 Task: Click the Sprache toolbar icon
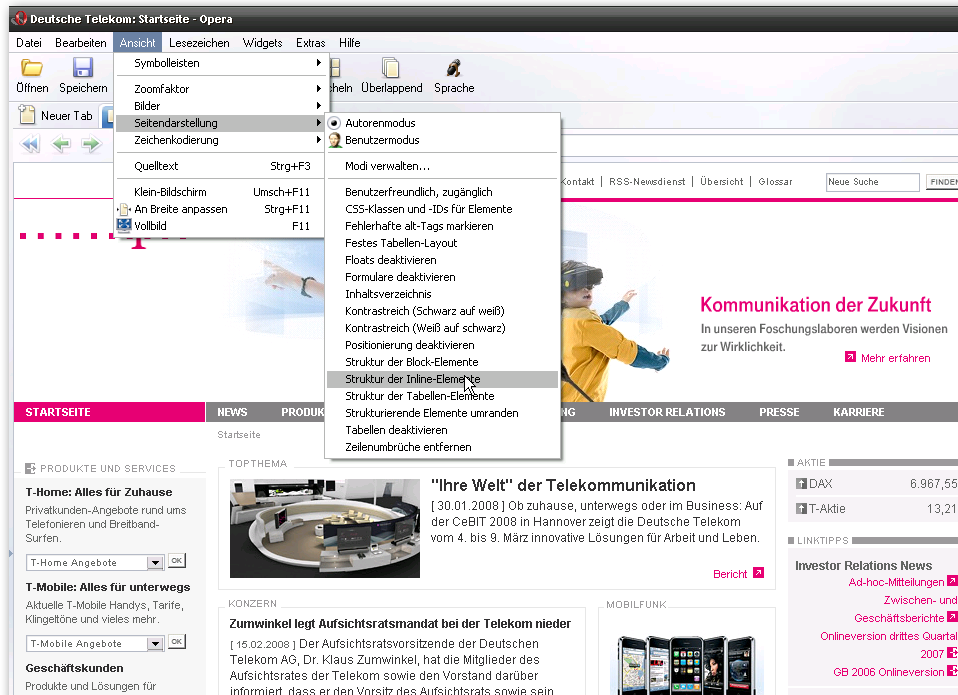click(453, 68)
